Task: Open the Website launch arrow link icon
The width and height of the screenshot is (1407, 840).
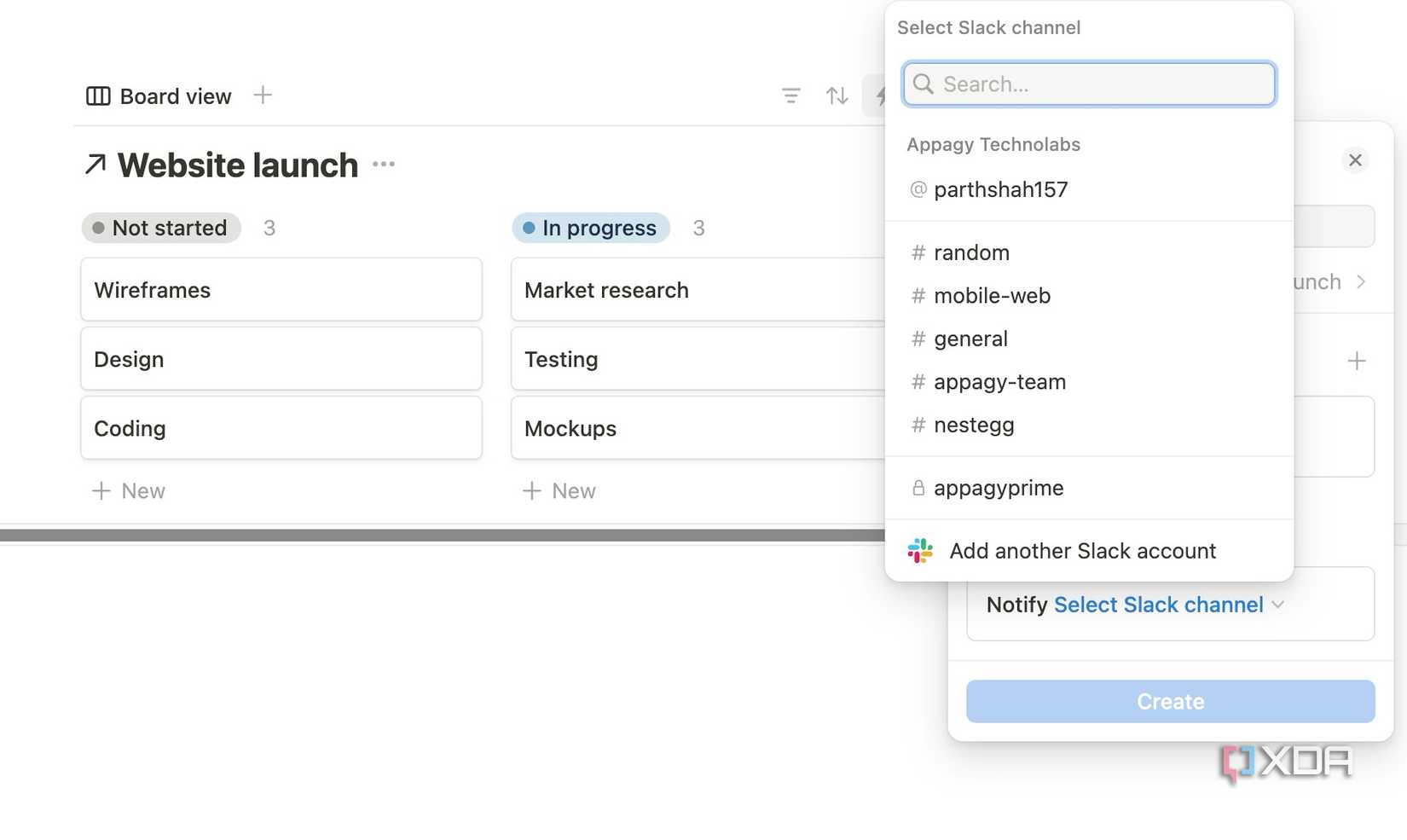Action: (96, 164)
